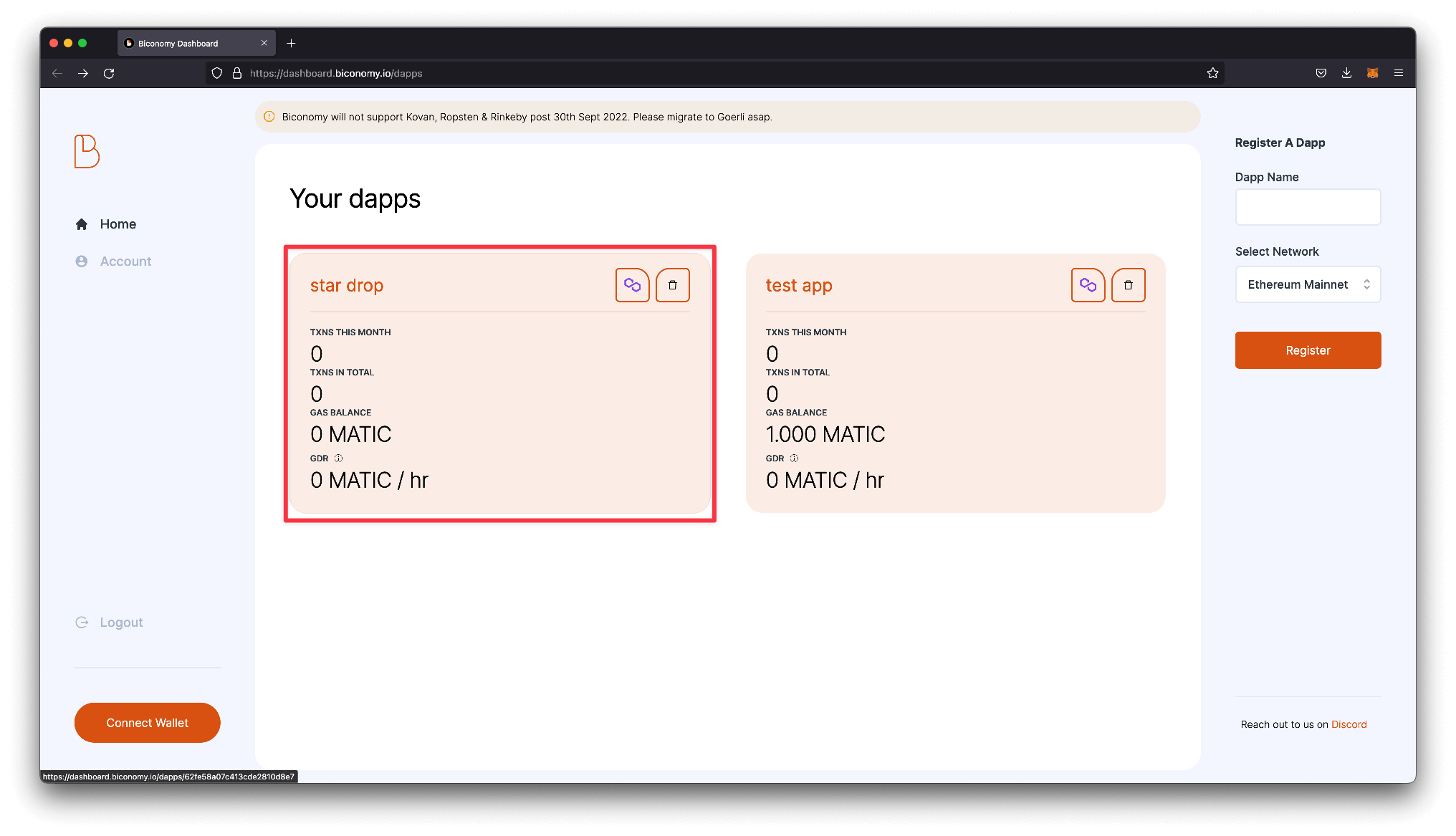The height and width of the screenshot is (836, 1456).
Task: Open the Select Network dropdown
Action: click(x=1307, y=284)
